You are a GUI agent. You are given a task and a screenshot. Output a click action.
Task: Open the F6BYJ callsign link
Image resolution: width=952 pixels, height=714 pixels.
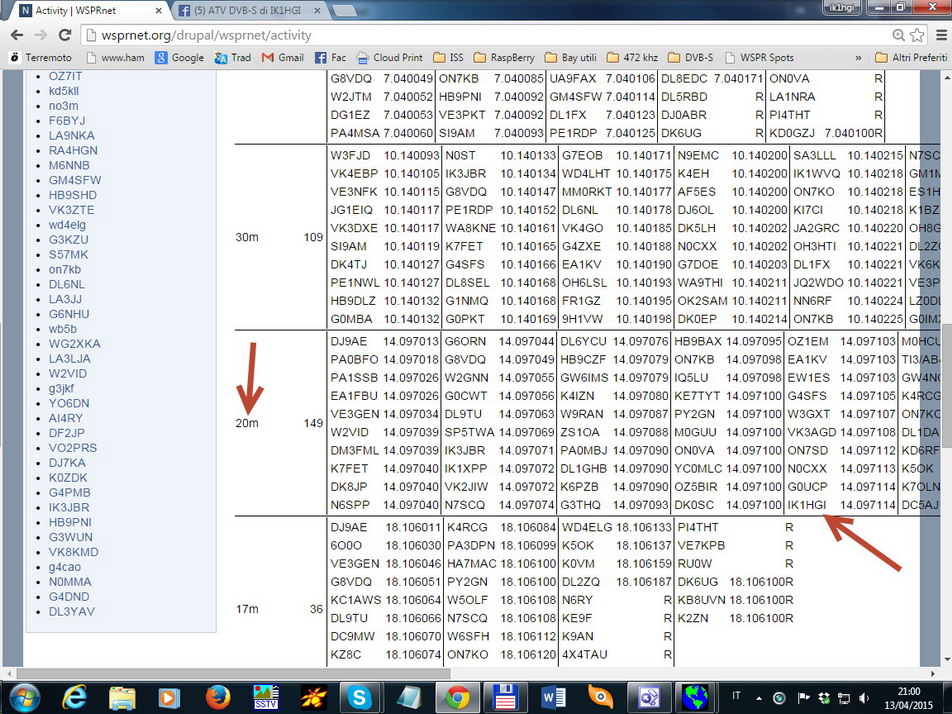(x=67, y=121)
